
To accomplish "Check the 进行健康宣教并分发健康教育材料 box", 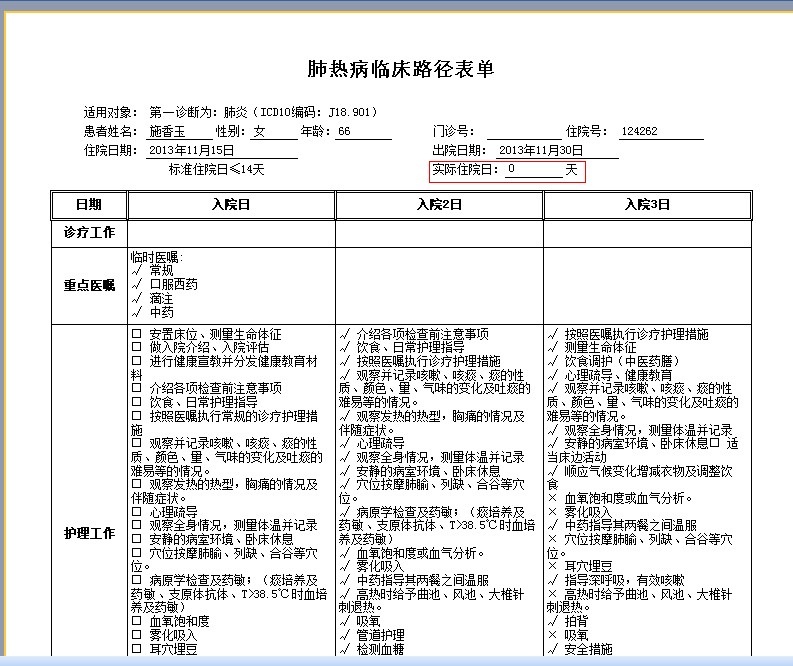I will [x=137, y=361].
